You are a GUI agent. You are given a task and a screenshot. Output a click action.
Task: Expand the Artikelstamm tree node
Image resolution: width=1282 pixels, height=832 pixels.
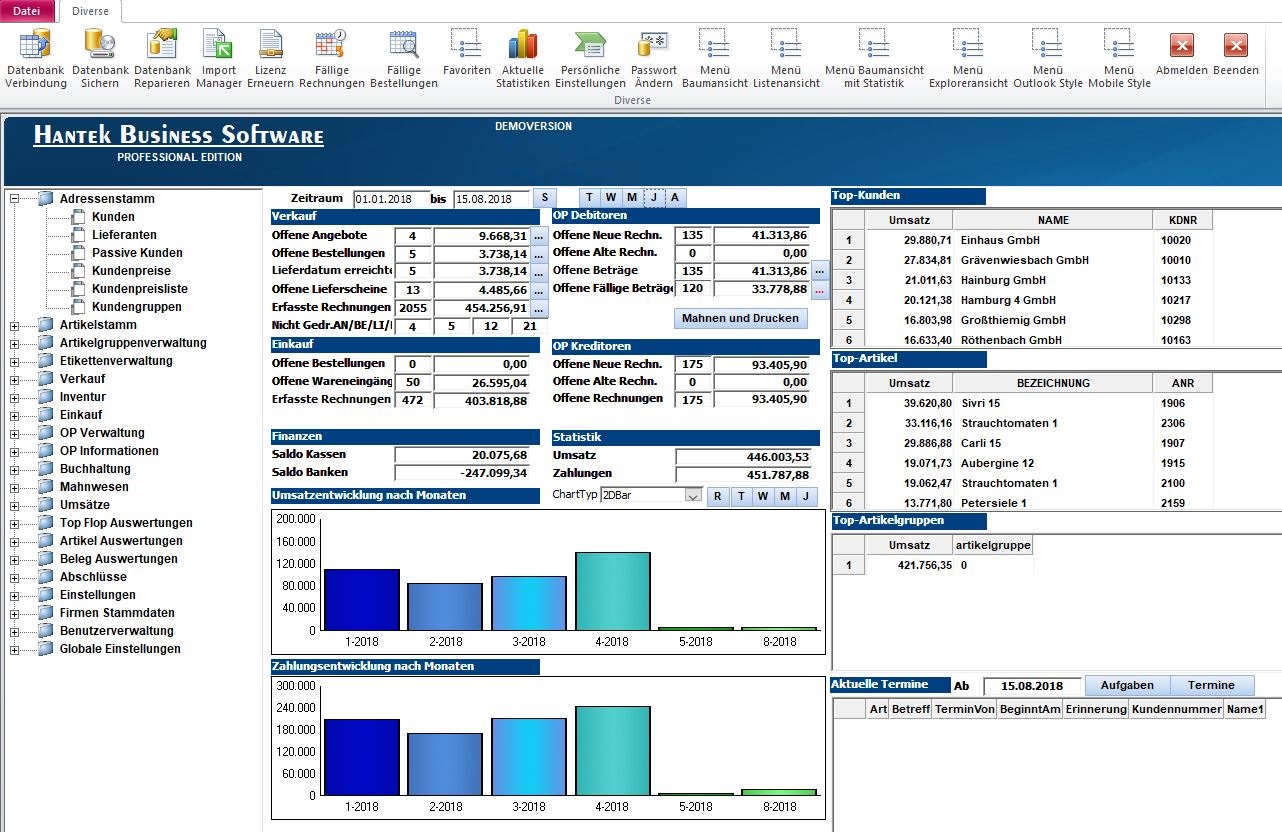tap(14, 325)
